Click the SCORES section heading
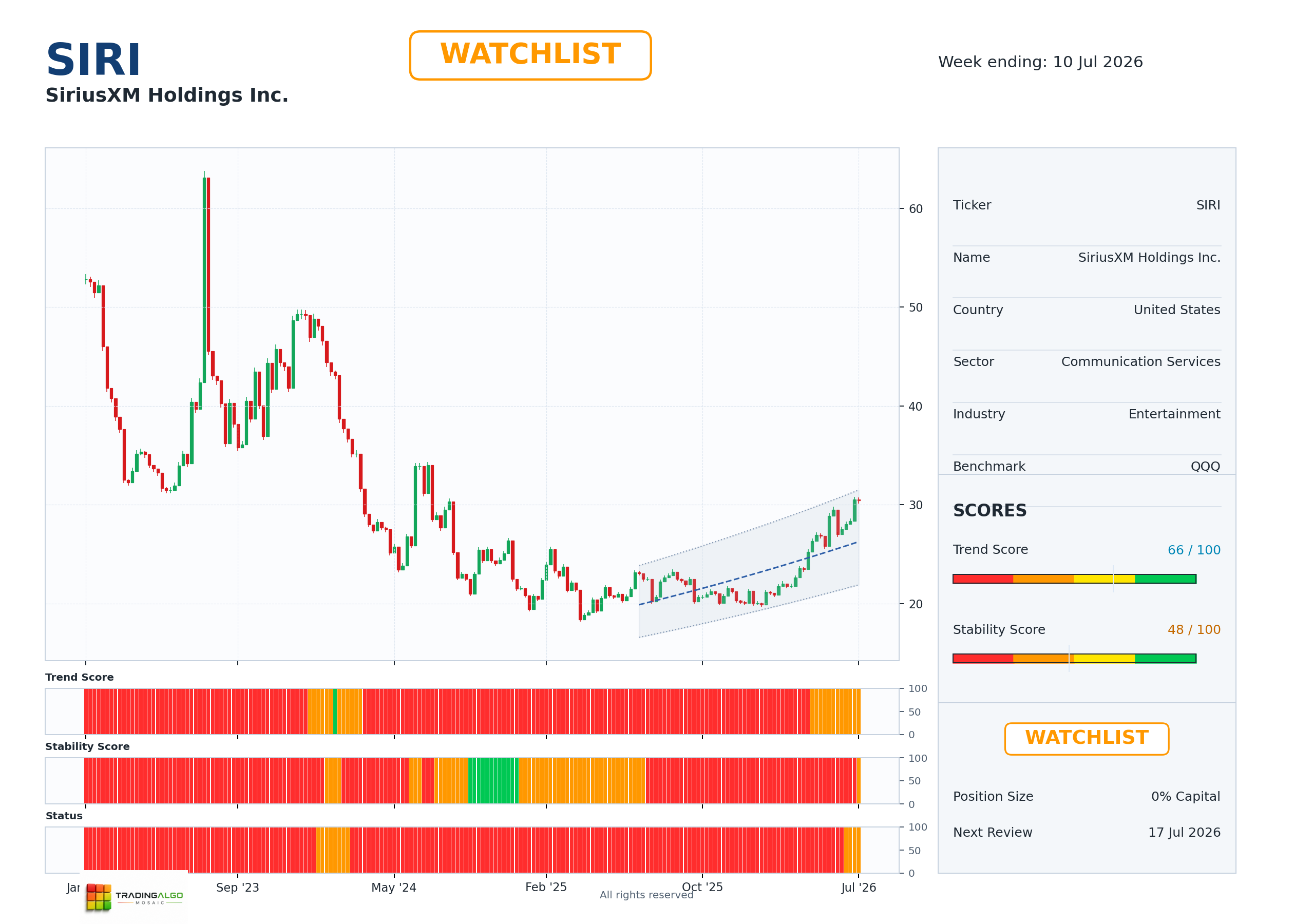The width and height of the screenshot is (1294, 924). tap(989, 510)
